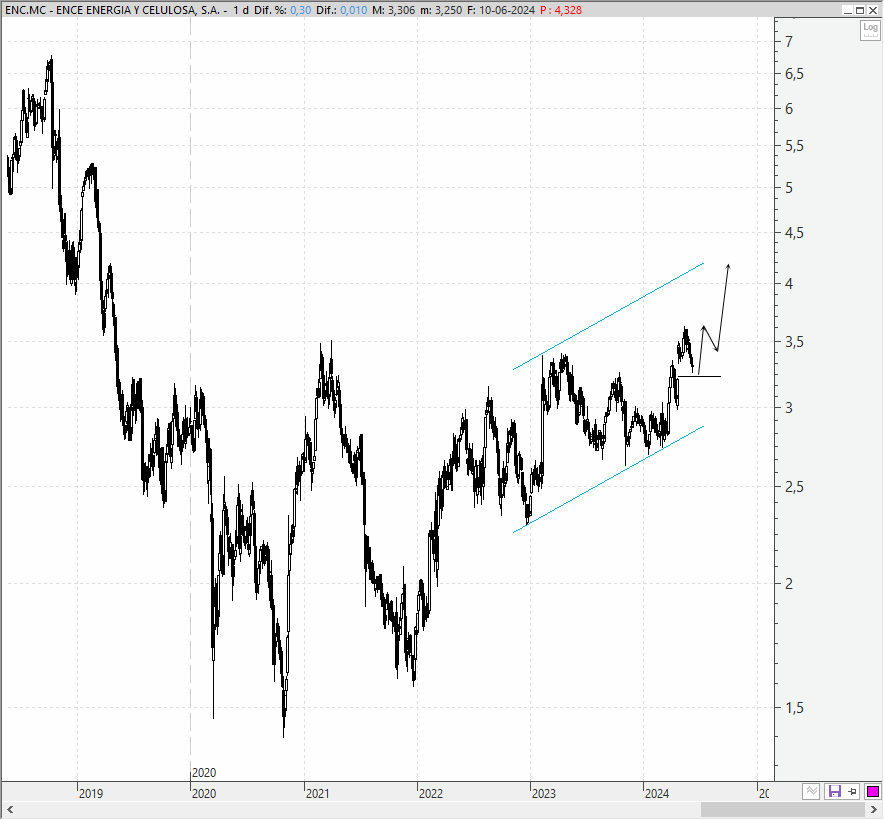This screenshot has width=884, height=820.
Task: Click the '1 d' timeframe label
Action: coord(241,10)
